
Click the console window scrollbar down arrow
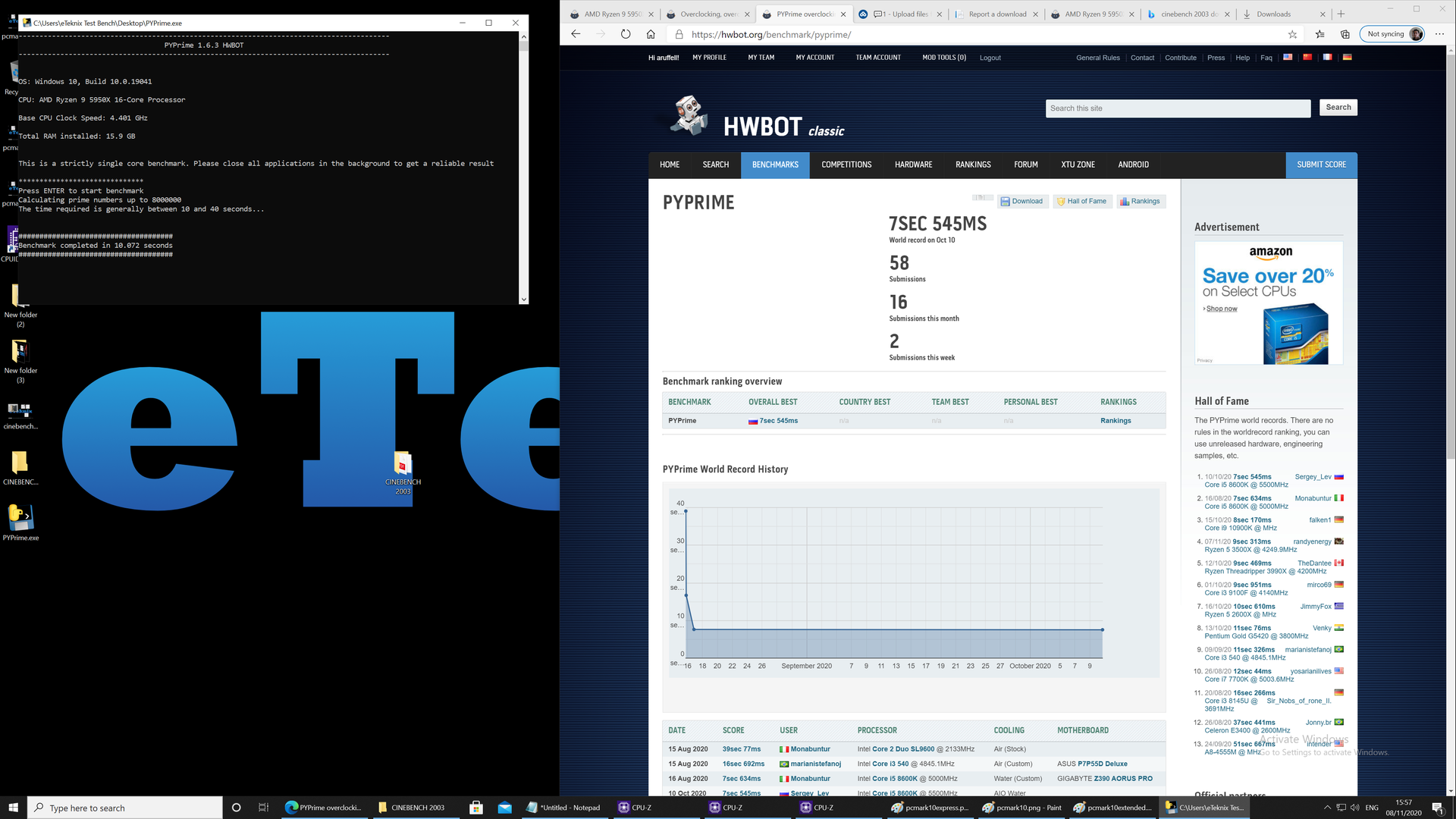pos(523,300)
